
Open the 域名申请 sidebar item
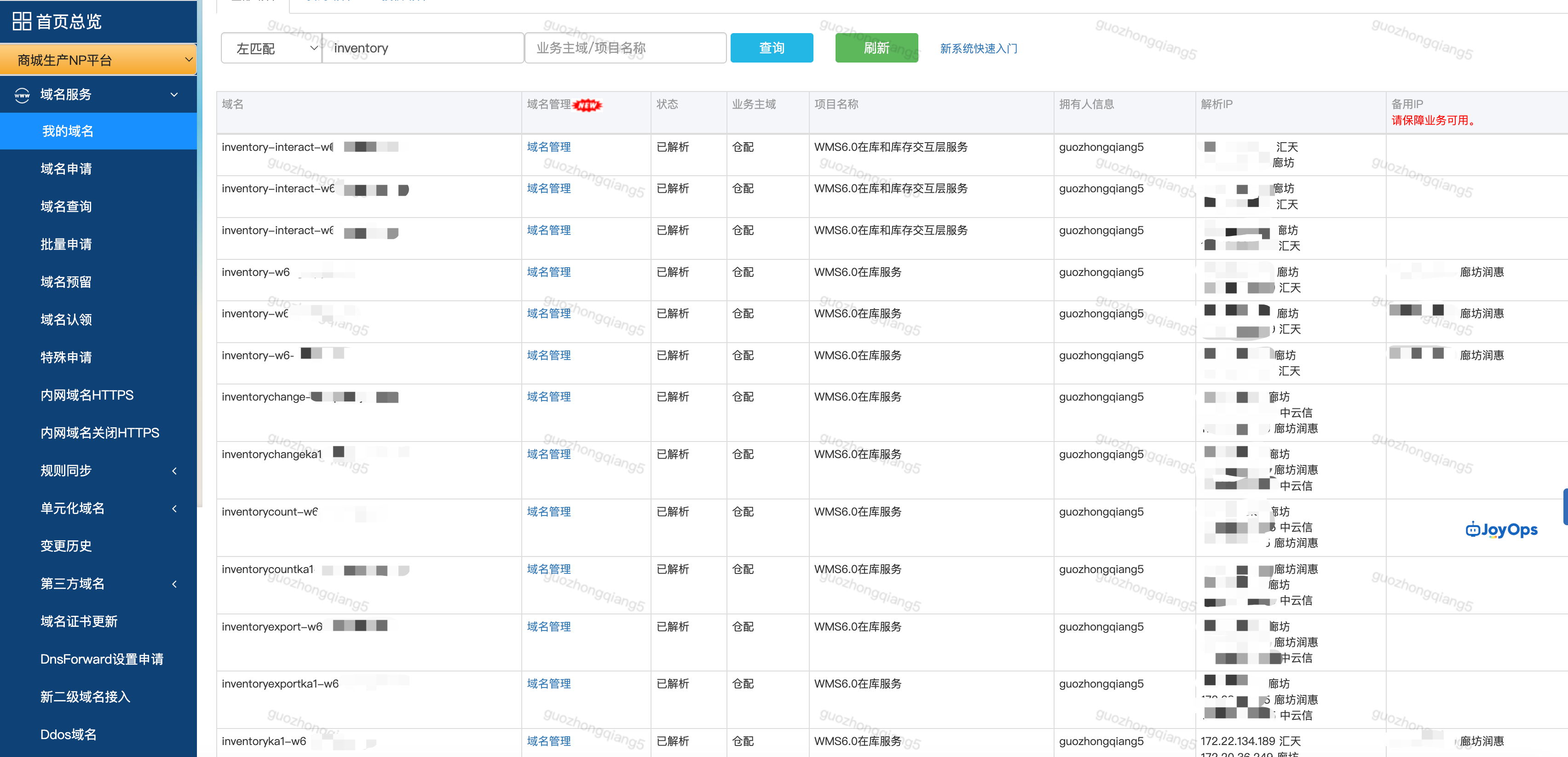coord(66,169)
